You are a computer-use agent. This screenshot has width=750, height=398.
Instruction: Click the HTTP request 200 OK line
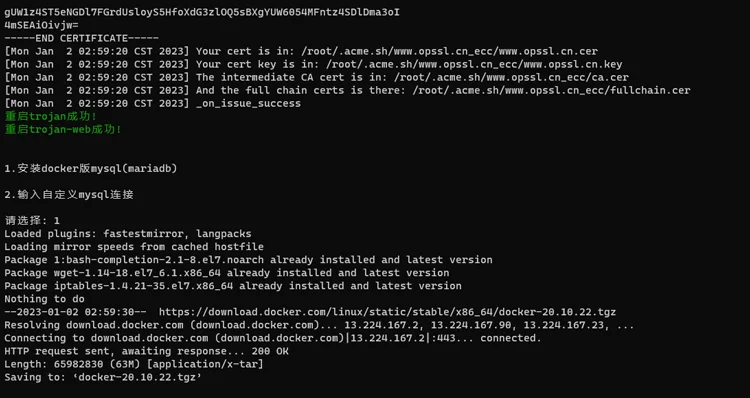coord(146,351)
